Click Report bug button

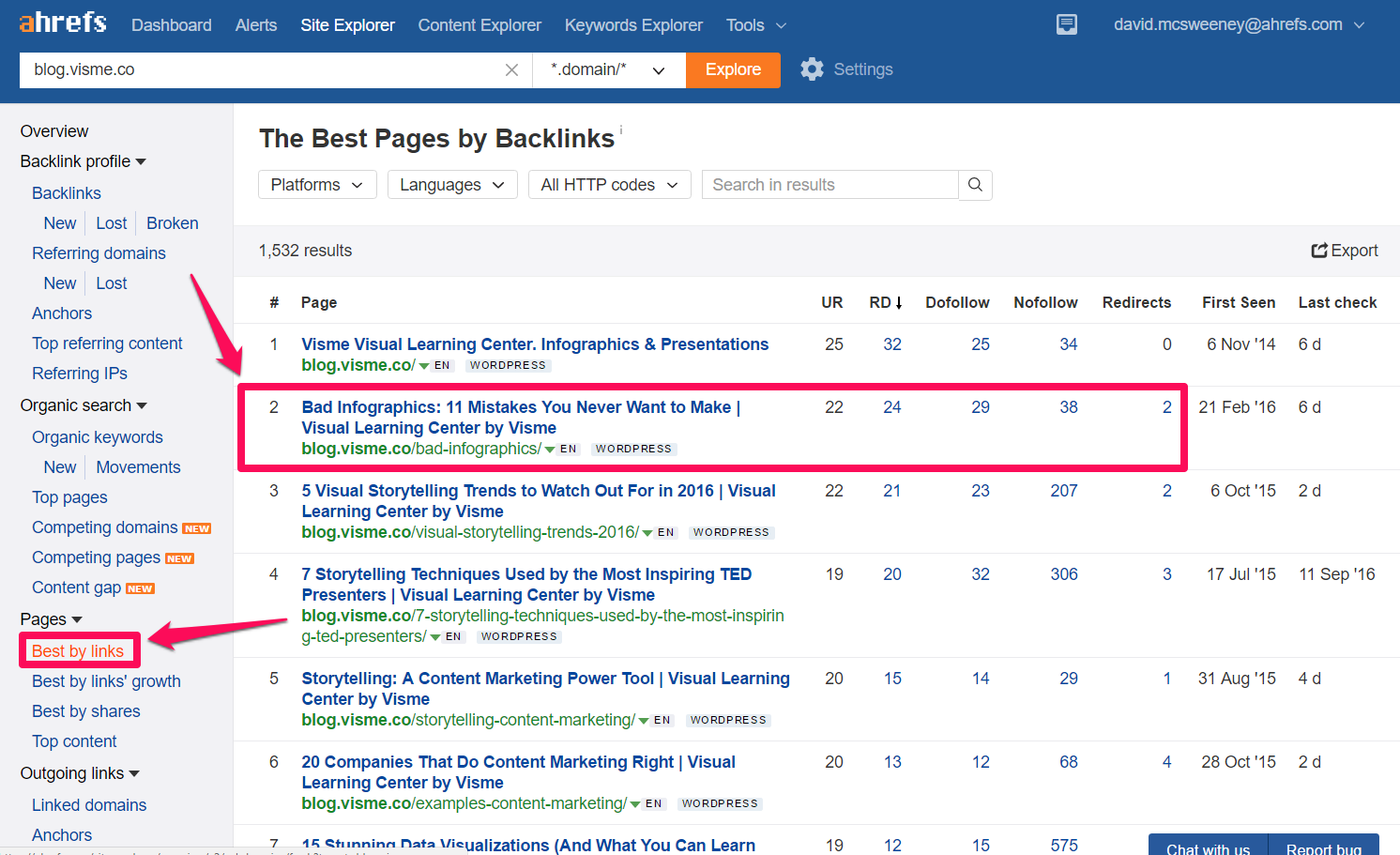(1323, 845)
